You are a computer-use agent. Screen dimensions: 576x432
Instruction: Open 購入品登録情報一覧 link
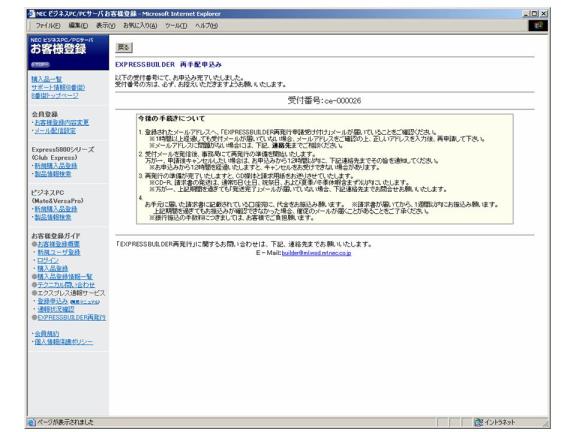(x=65, y=277)
